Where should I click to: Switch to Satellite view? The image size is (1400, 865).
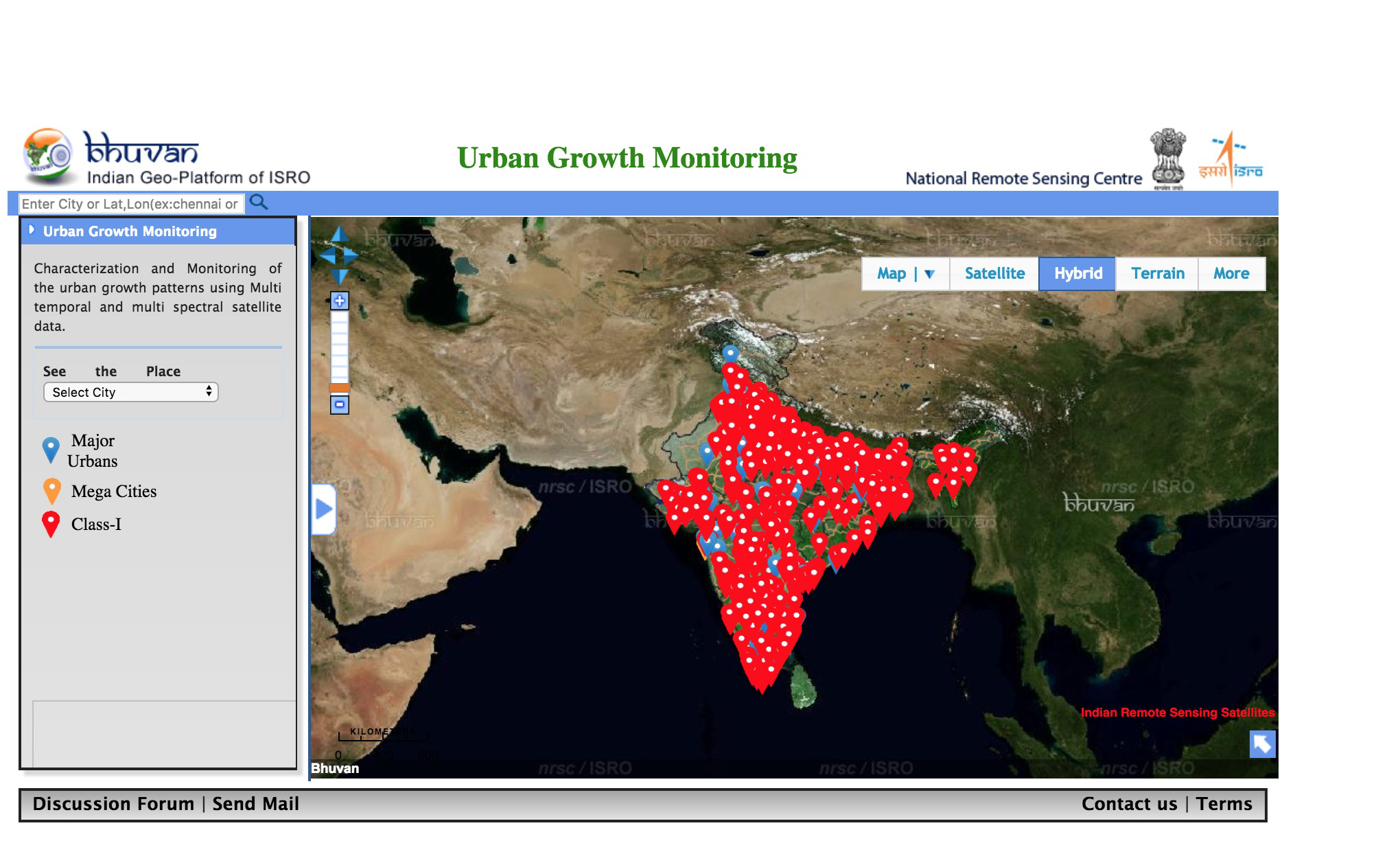pos(994,274)
